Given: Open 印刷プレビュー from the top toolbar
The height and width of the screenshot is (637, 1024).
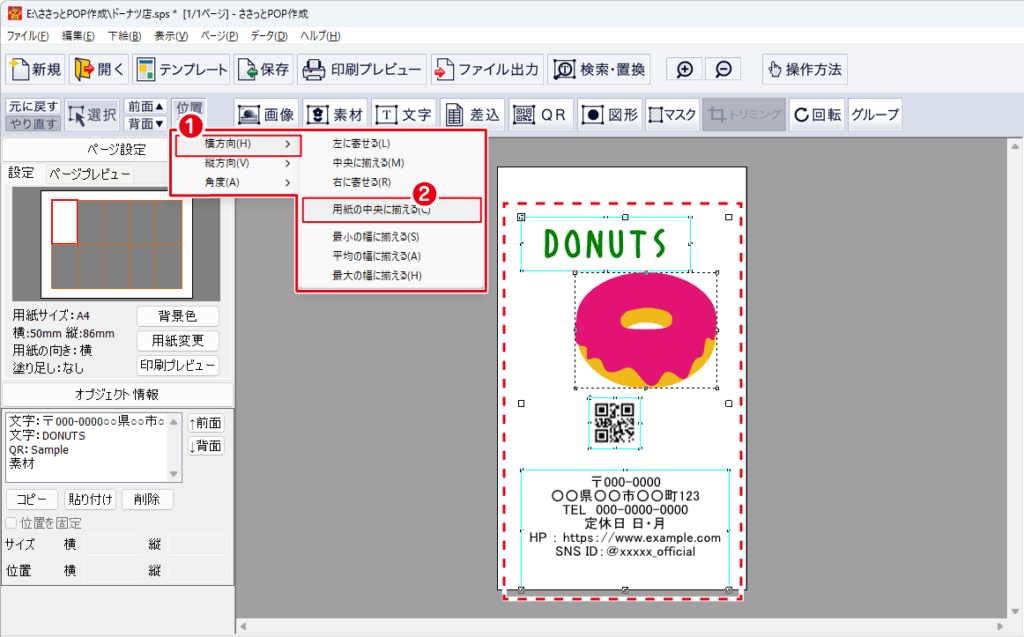Looking at the screenshot, I should [x=361, y=70].
